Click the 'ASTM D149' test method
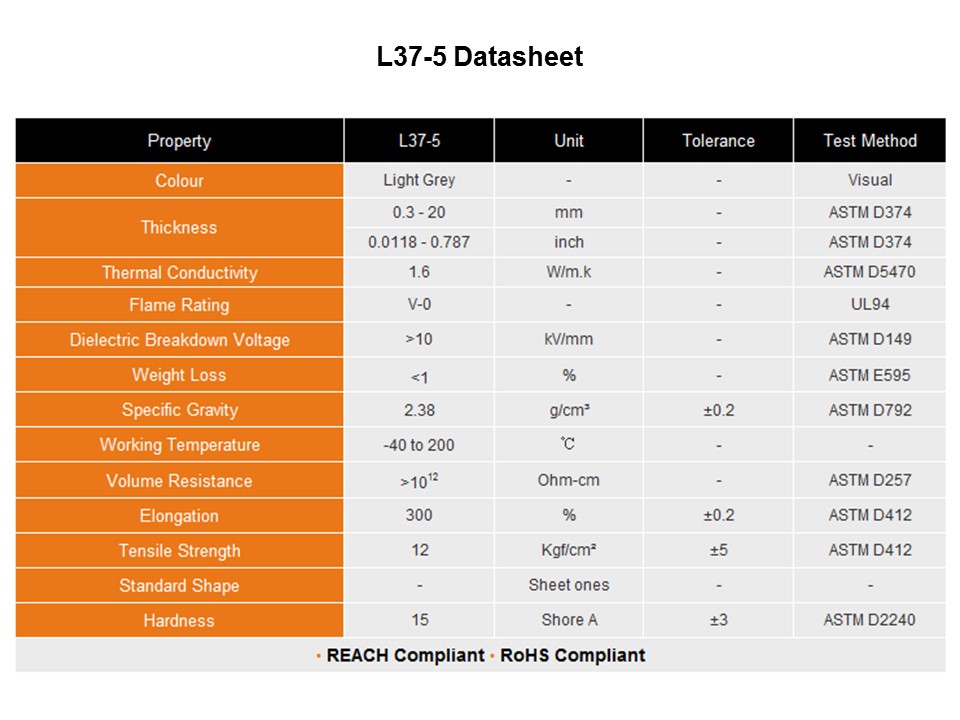 tap(870, 339)
